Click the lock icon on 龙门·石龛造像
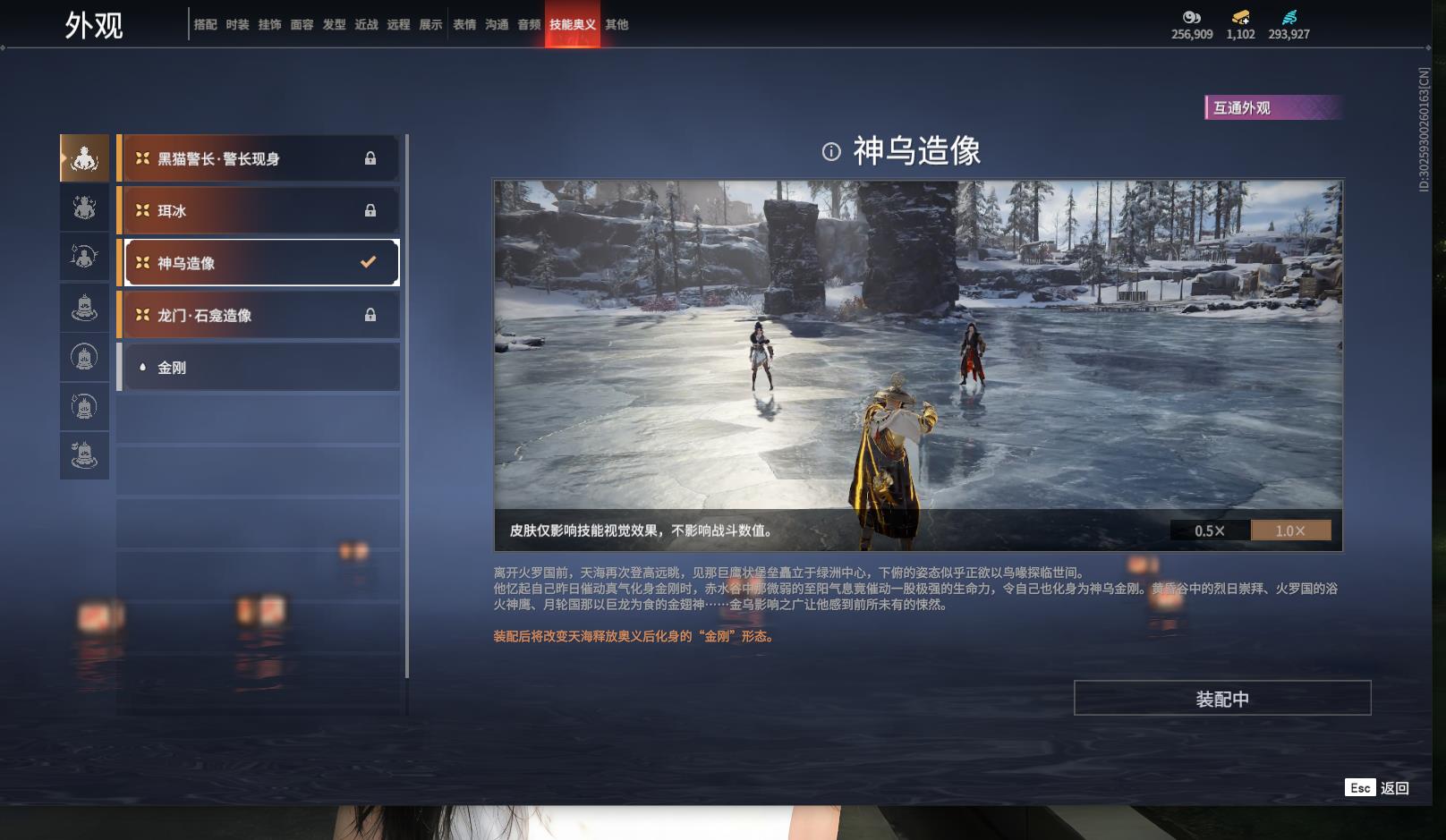Image resolution: width=1446 pixels, height=840 pixels. (370, 315)
